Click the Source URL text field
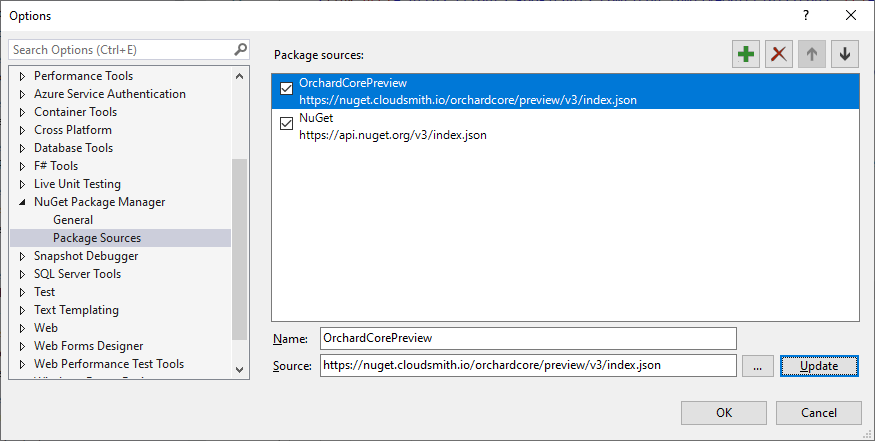 (528, 366)
